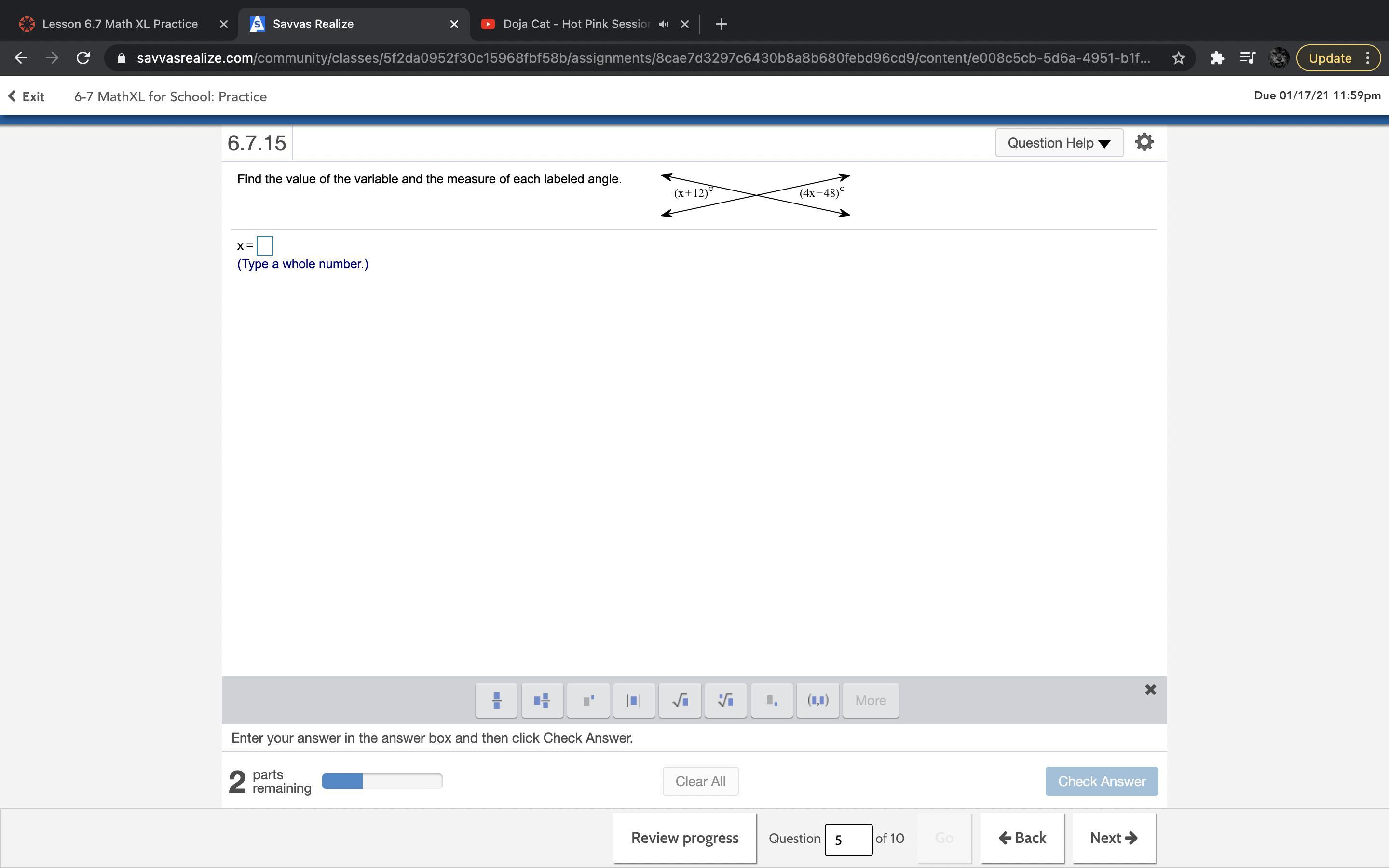The height and width of the screenshot is (868, 1389).
Task: Expand the Question Help dropdown
Action: pos(1059,143)
